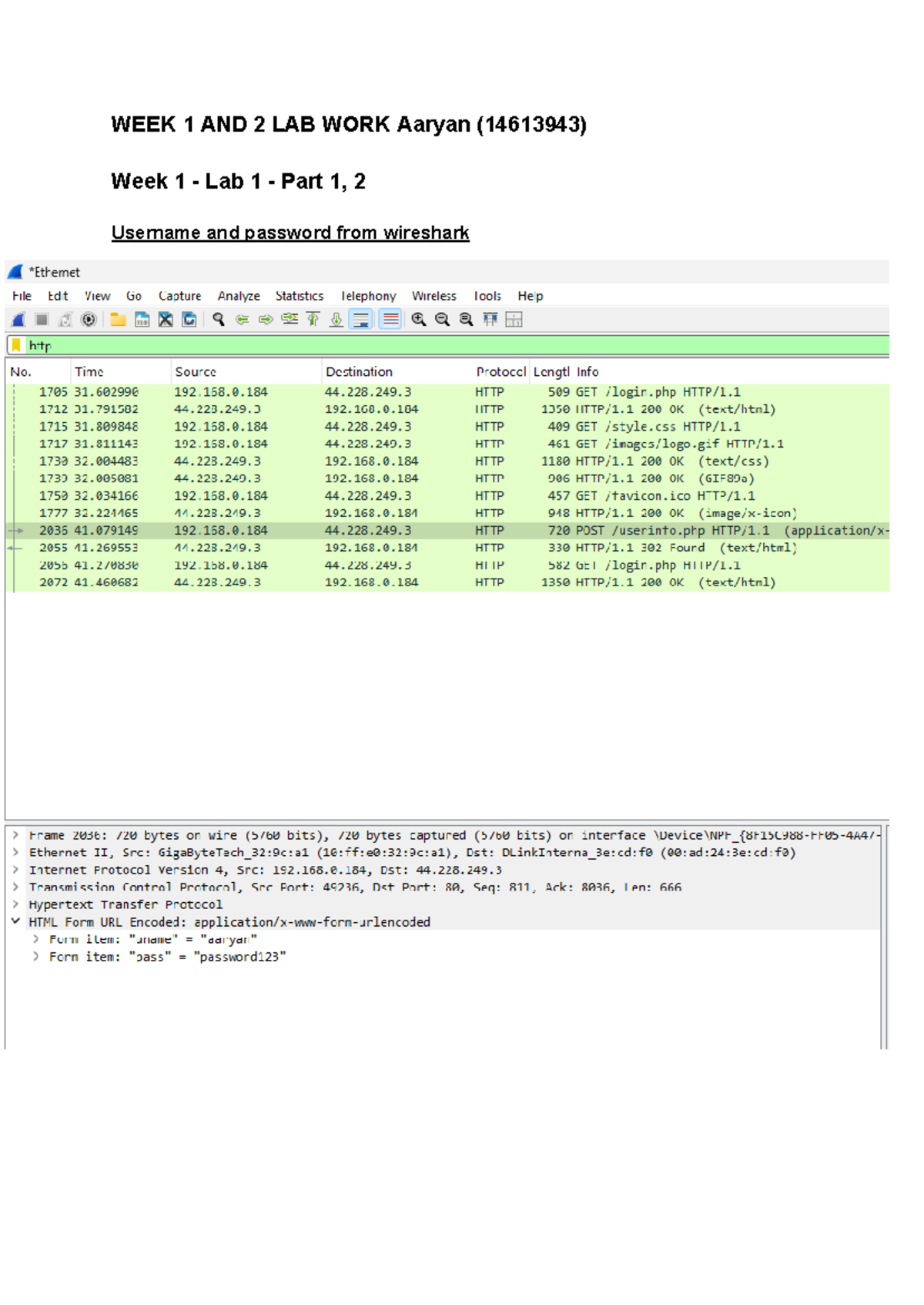
Task: Sort by Info column header
Action: tap(731, 372)
